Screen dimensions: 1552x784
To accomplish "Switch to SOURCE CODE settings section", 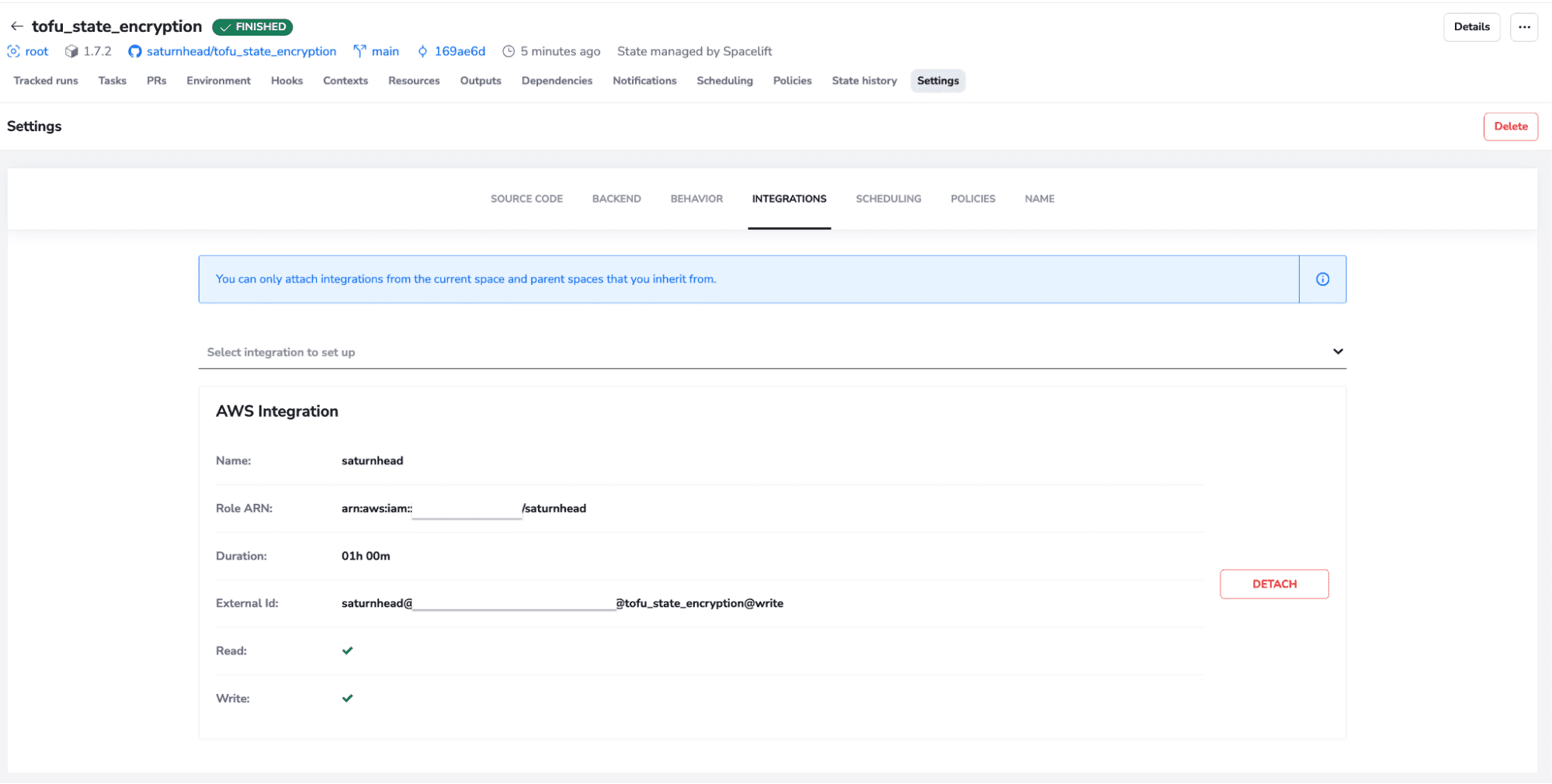I will click(526, 199).
